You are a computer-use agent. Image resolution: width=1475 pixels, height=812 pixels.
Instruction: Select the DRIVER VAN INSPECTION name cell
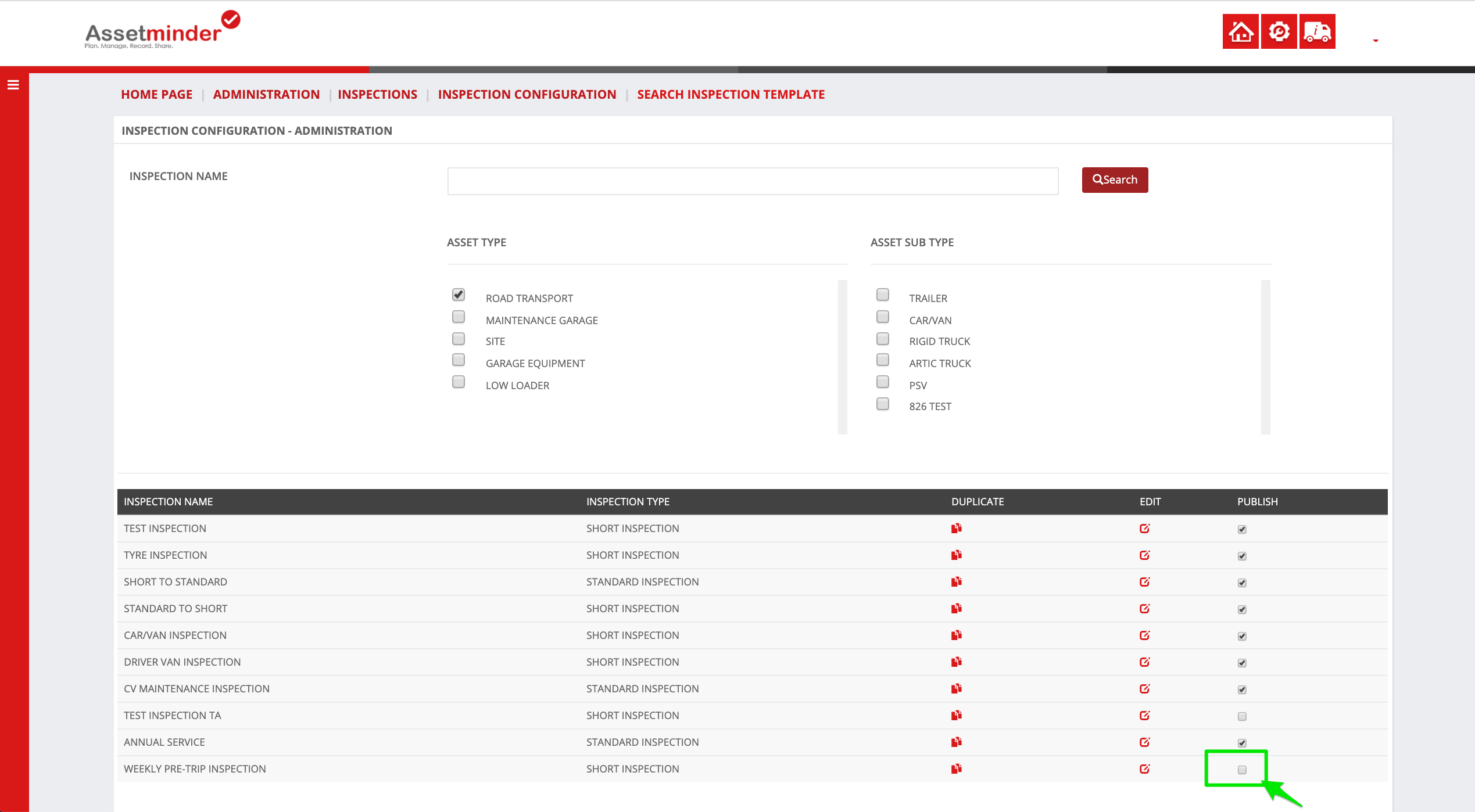pos(182,662)
